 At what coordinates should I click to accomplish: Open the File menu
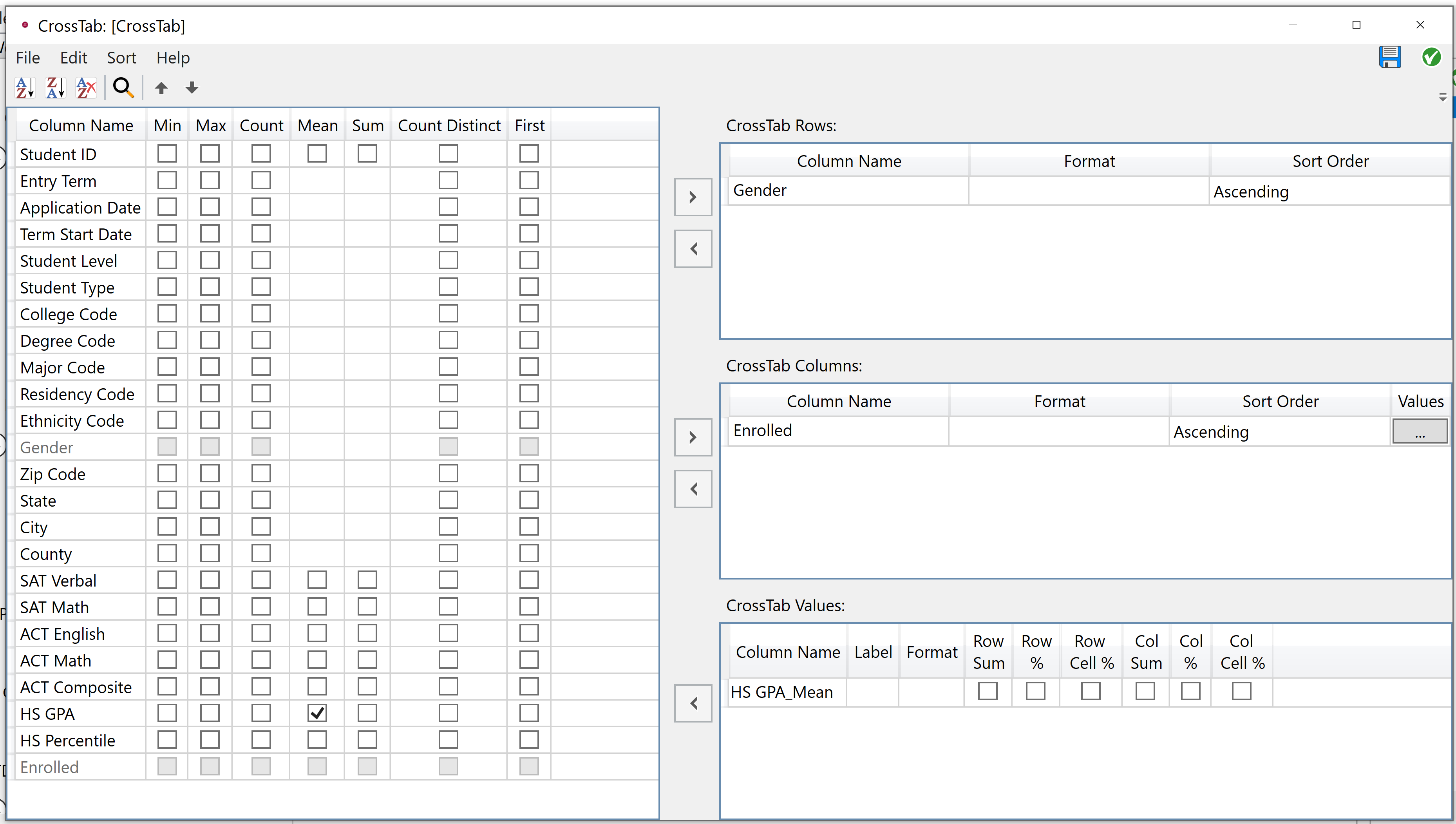(x=27, y=57)
